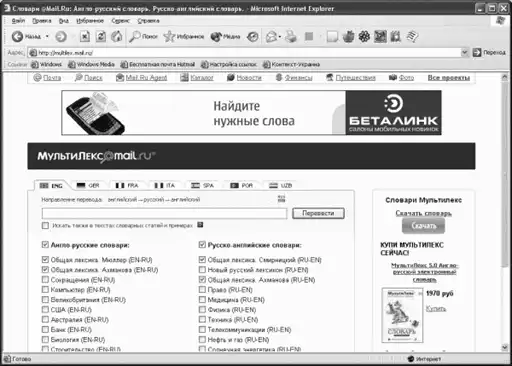
Task: Open the Mail toolbar icon
Action: click(x=272, y=36)
